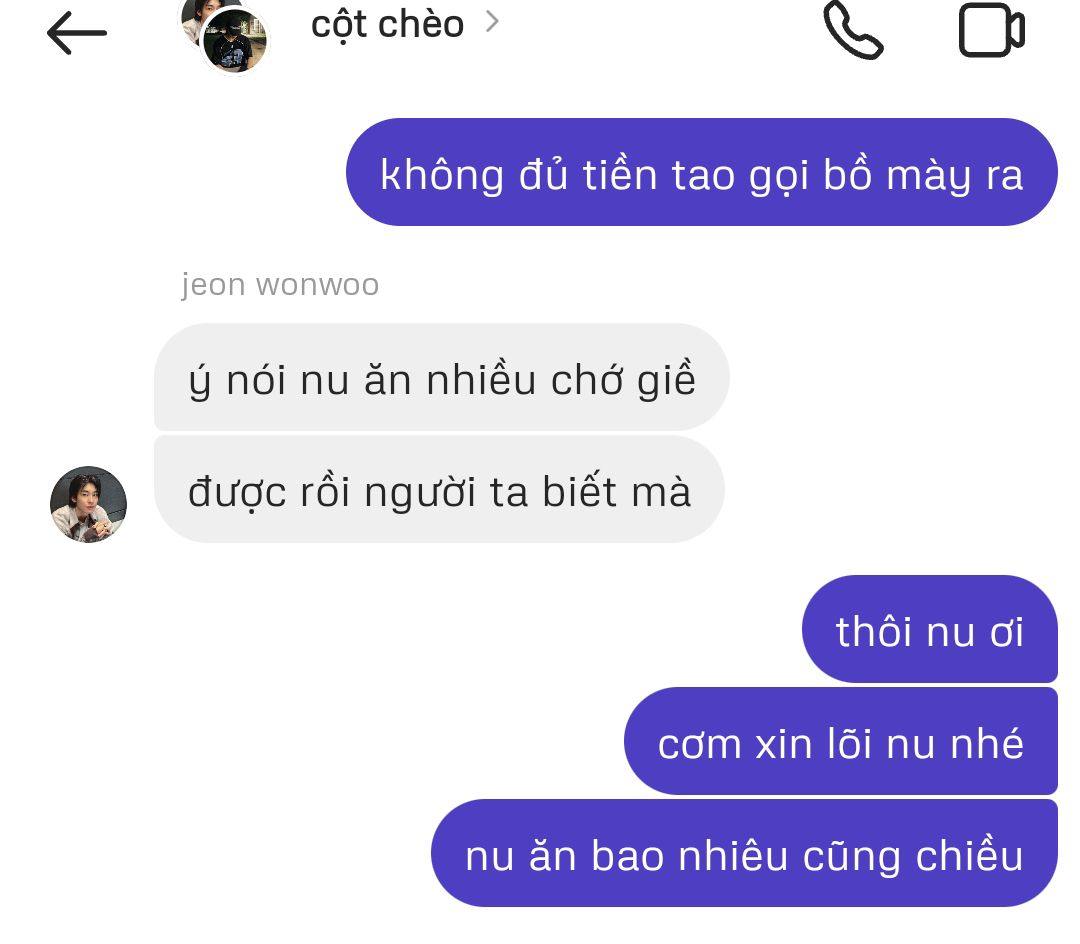Tap the "thôi nu ơi" message
This screenshot has width=1080, height=944.
pyautogui.click(x=930, y=629)
